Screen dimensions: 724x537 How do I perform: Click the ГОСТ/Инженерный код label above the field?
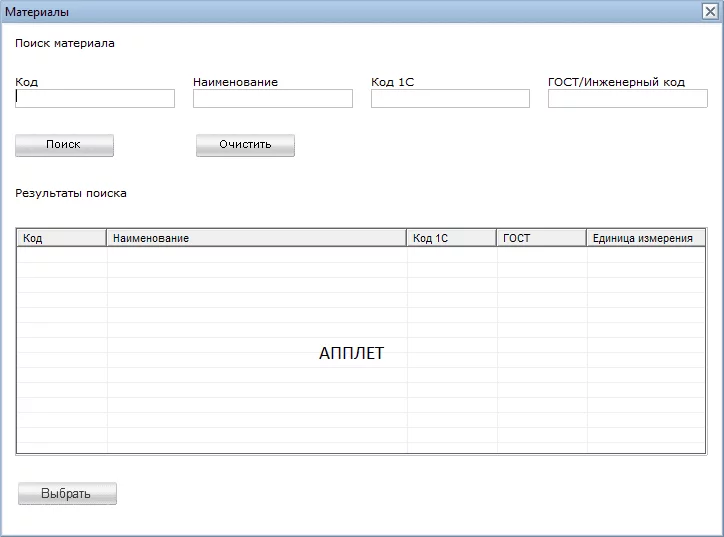click(x=616, y=82)
